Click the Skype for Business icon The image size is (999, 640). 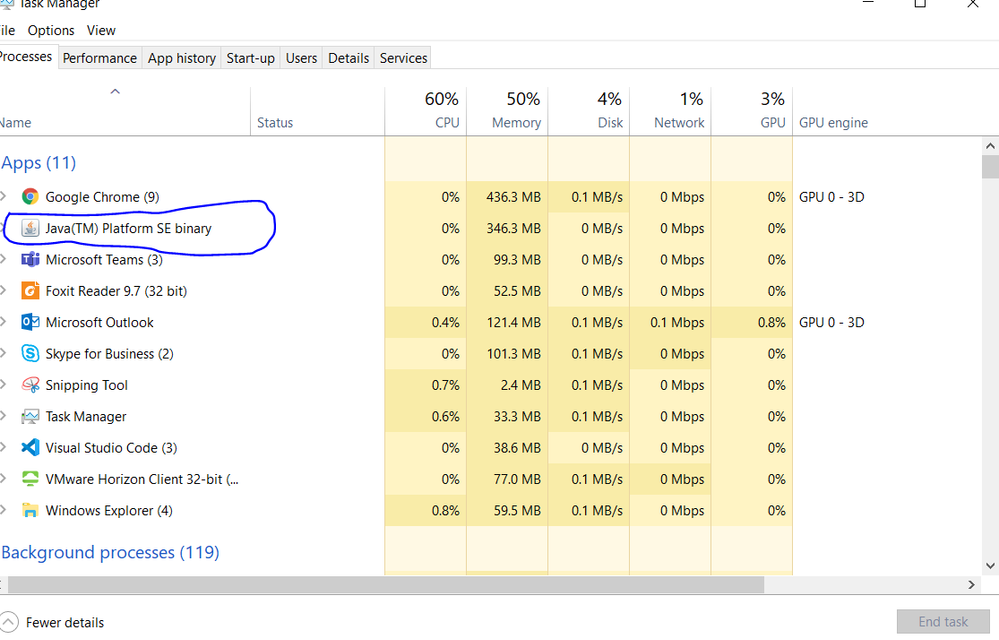[30, 354]
